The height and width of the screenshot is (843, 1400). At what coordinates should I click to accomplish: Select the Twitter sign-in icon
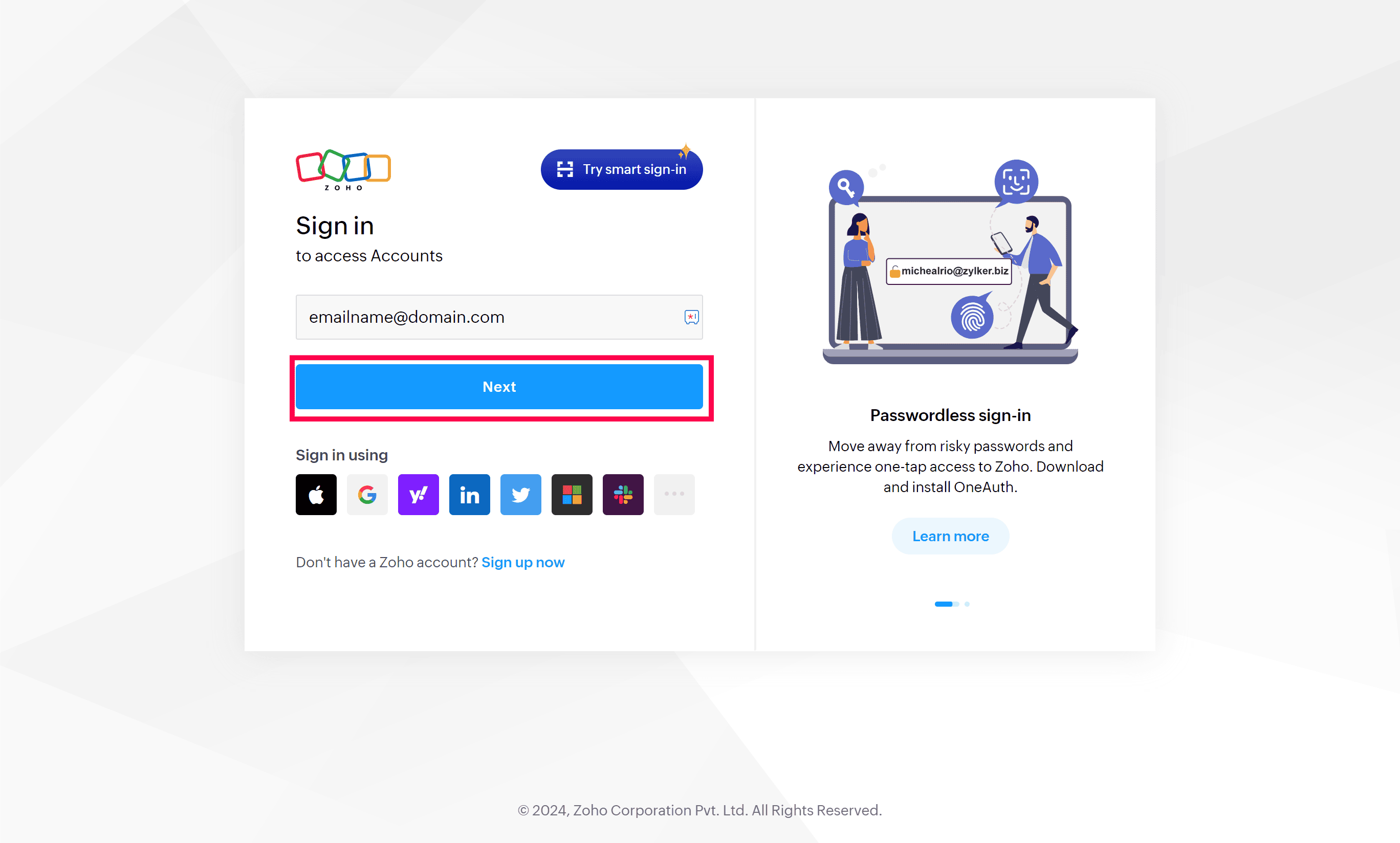pyautogui.click(x=520, y=494)
